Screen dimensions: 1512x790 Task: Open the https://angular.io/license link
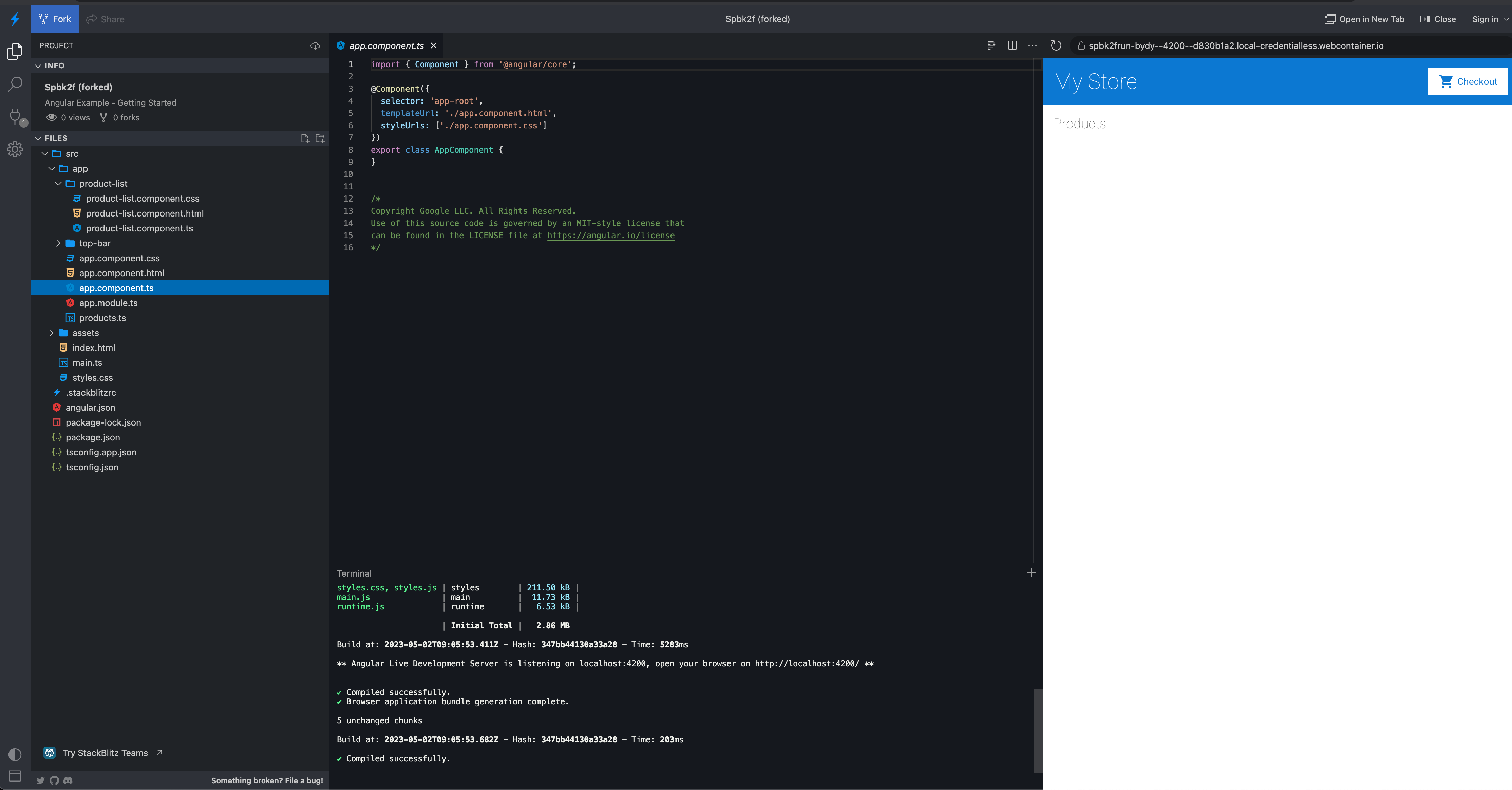[610, 236]
